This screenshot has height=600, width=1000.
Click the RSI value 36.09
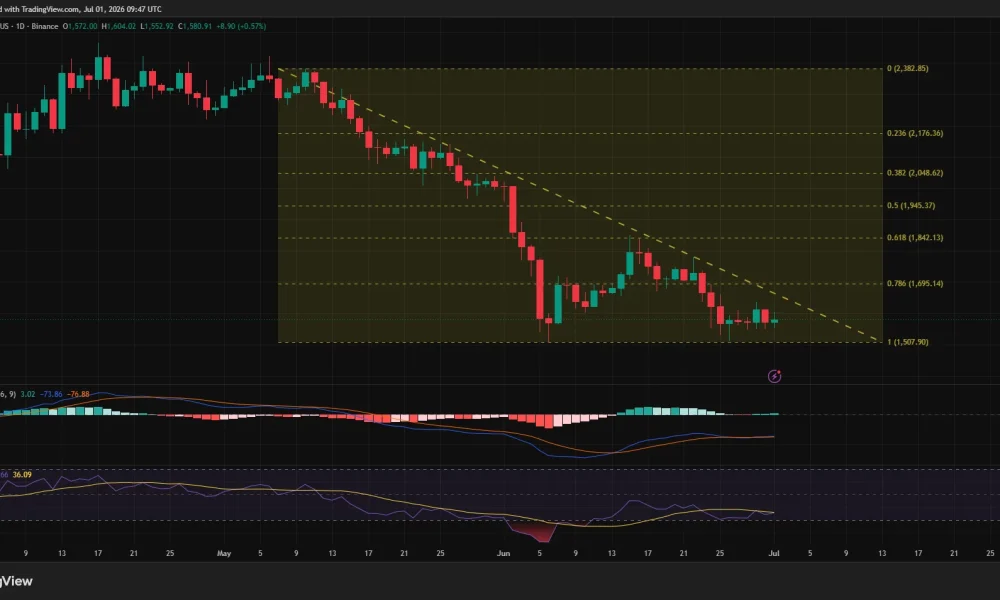tap(22, 474)
